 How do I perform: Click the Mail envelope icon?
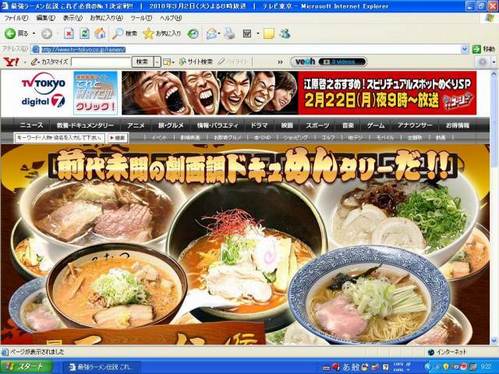click(x=211, y=33)
